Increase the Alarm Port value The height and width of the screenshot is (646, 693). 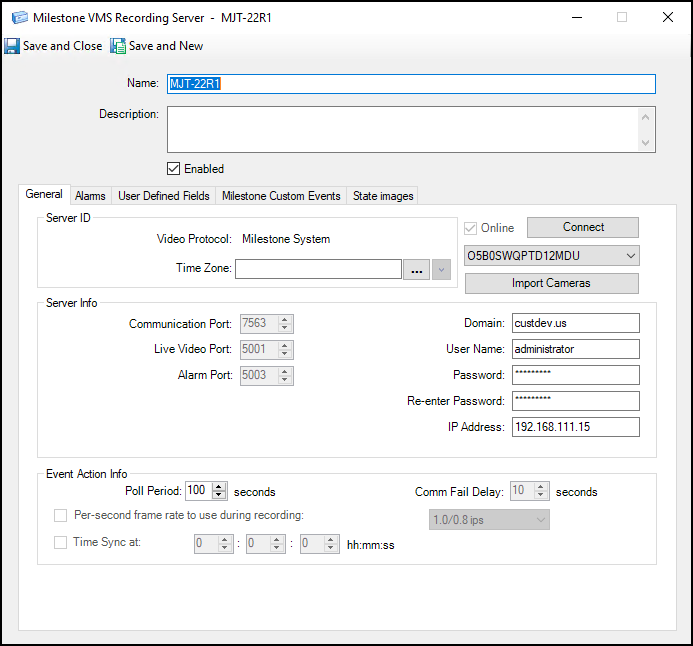click(x=285, y=372)
